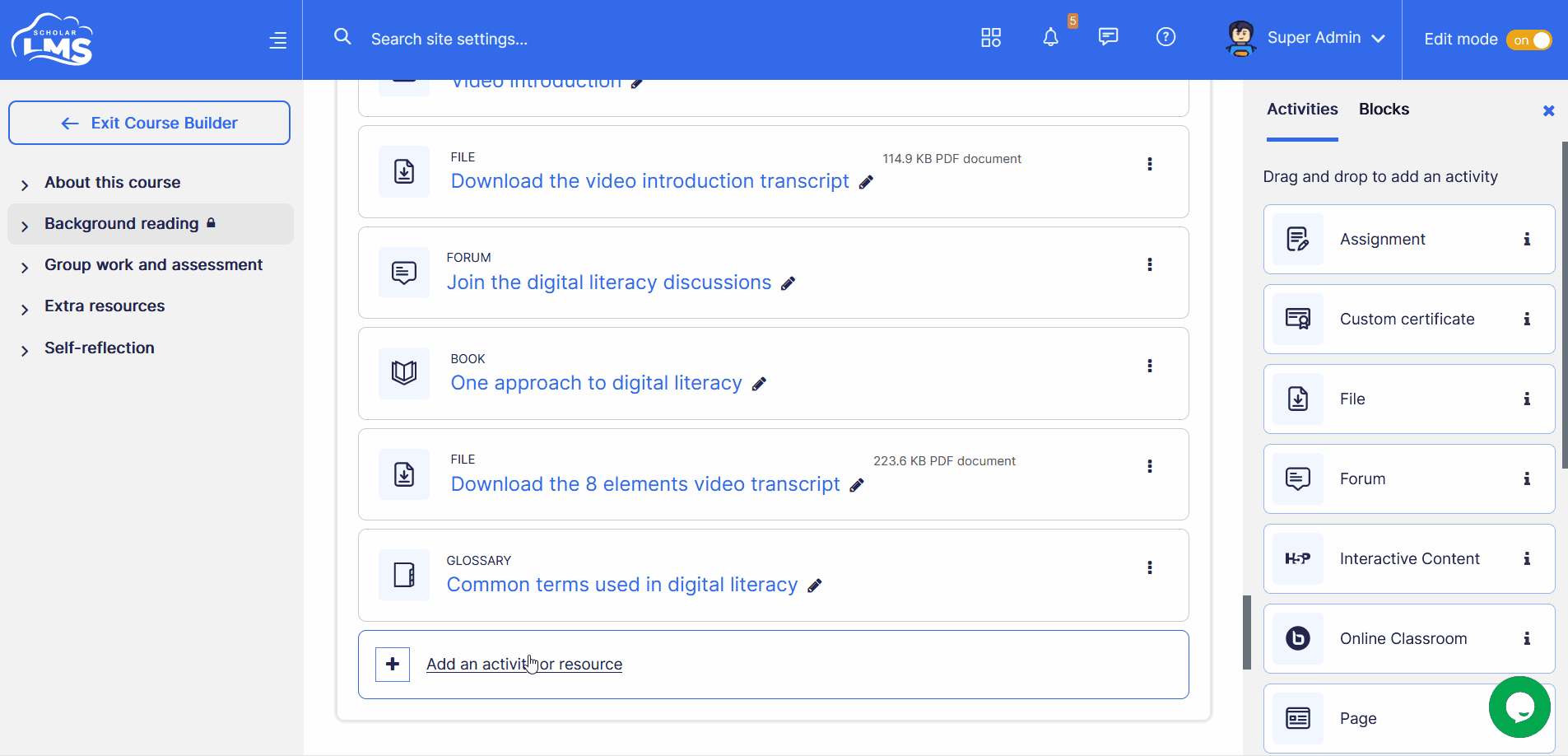Image resolution: width=1568 pixels, height=756 pixels.
Task: Click the help question mark icon
Action: click(x=1166, y=37)
